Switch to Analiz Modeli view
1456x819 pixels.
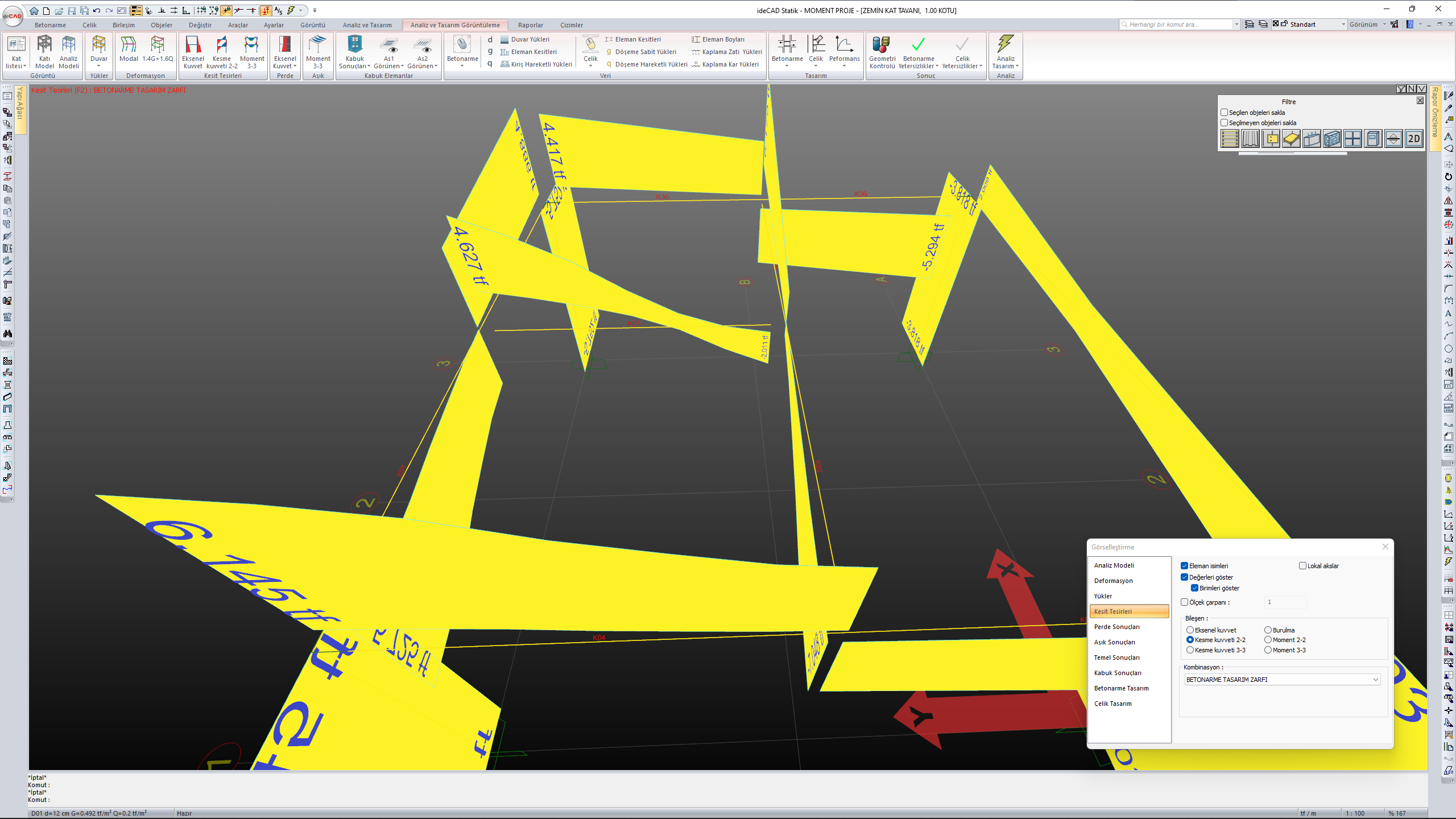(69, 51)
